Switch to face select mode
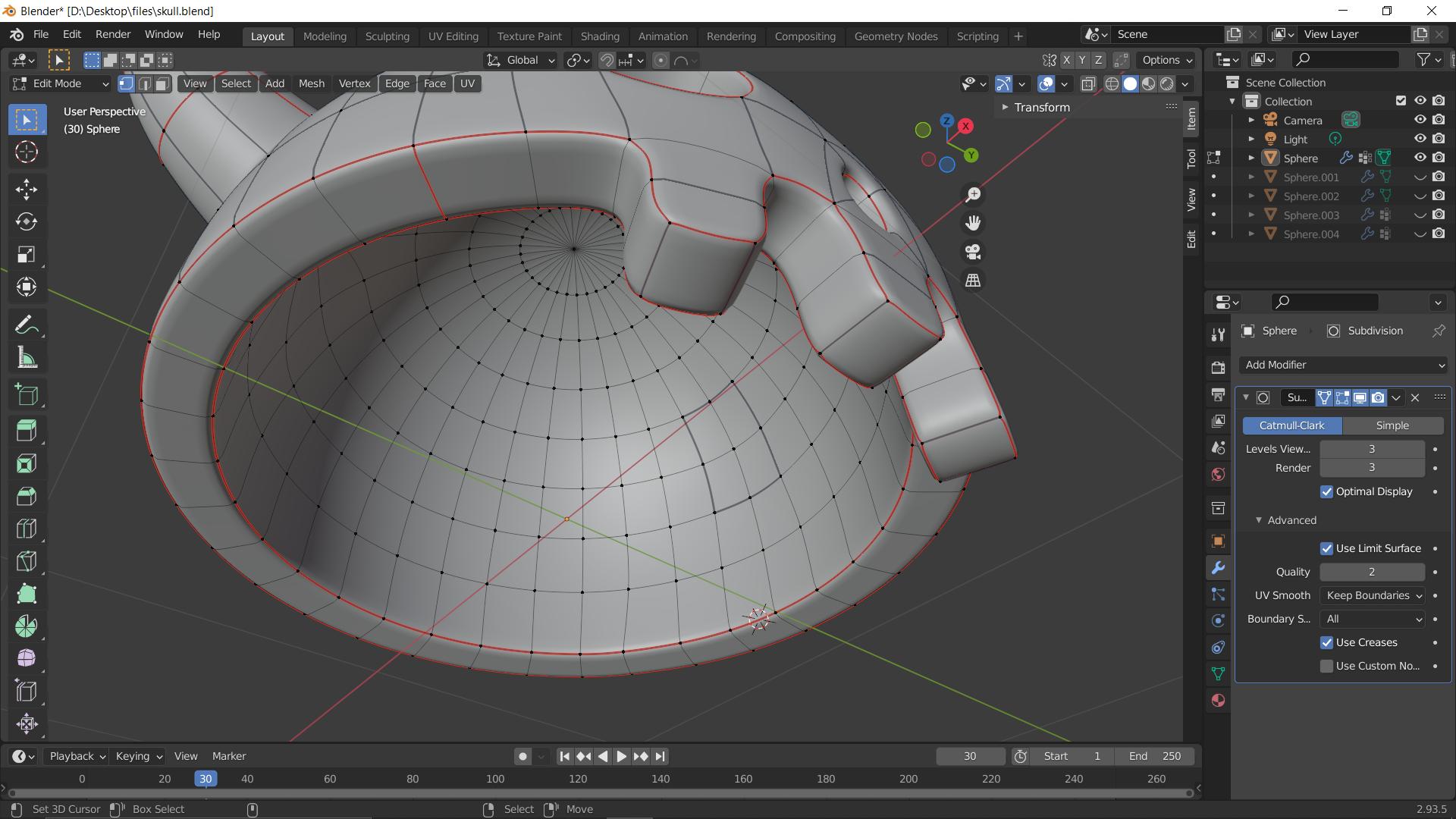The width and height of the screenshot is (1456, 819). [162, 83]
